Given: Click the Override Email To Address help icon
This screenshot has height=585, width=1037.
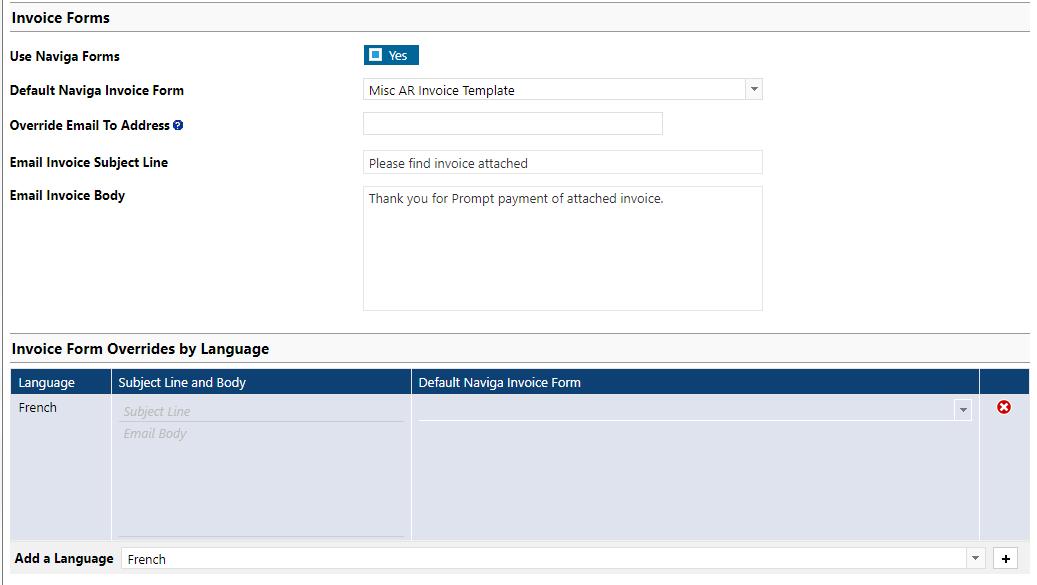Looking at the screenshot, I should coord(178,126).
